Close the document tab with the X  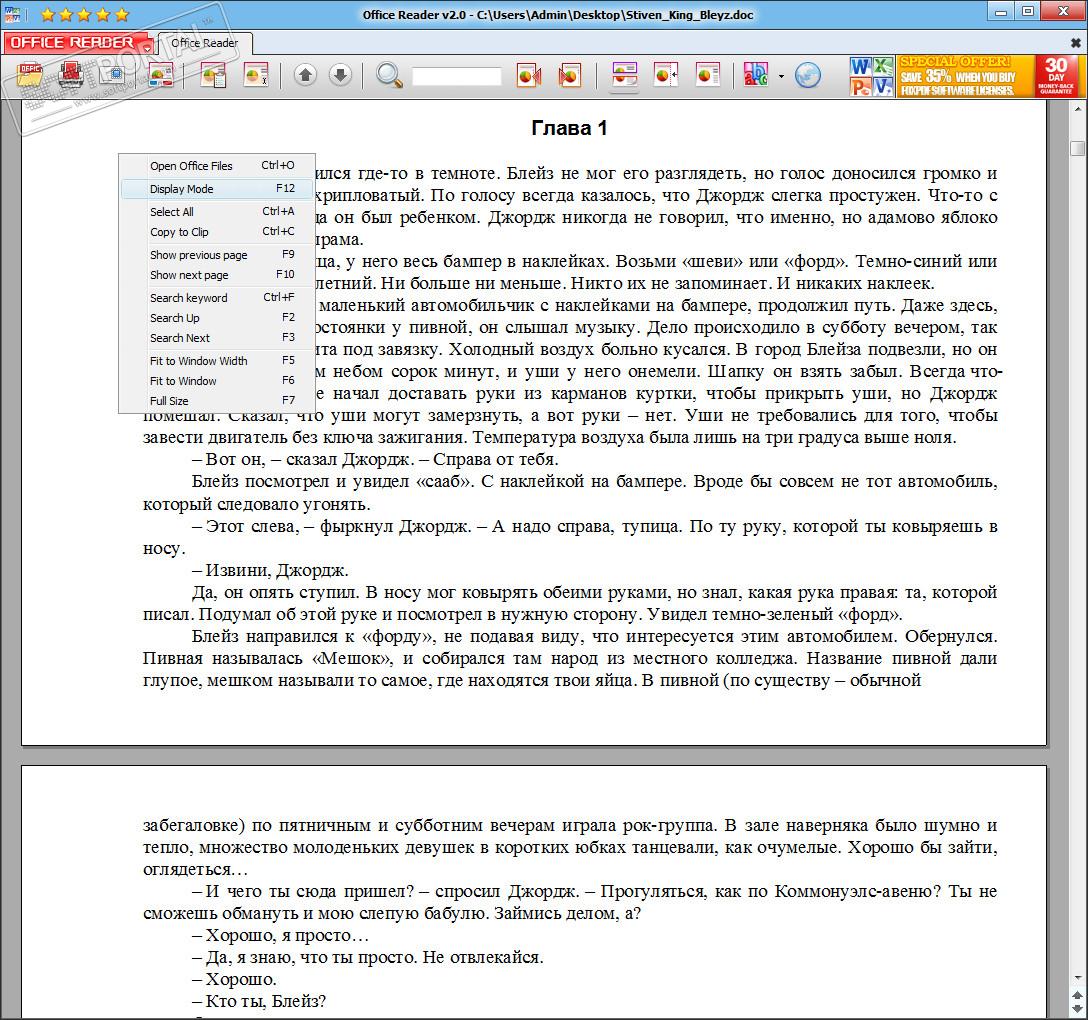click(x=1076, y=43)
